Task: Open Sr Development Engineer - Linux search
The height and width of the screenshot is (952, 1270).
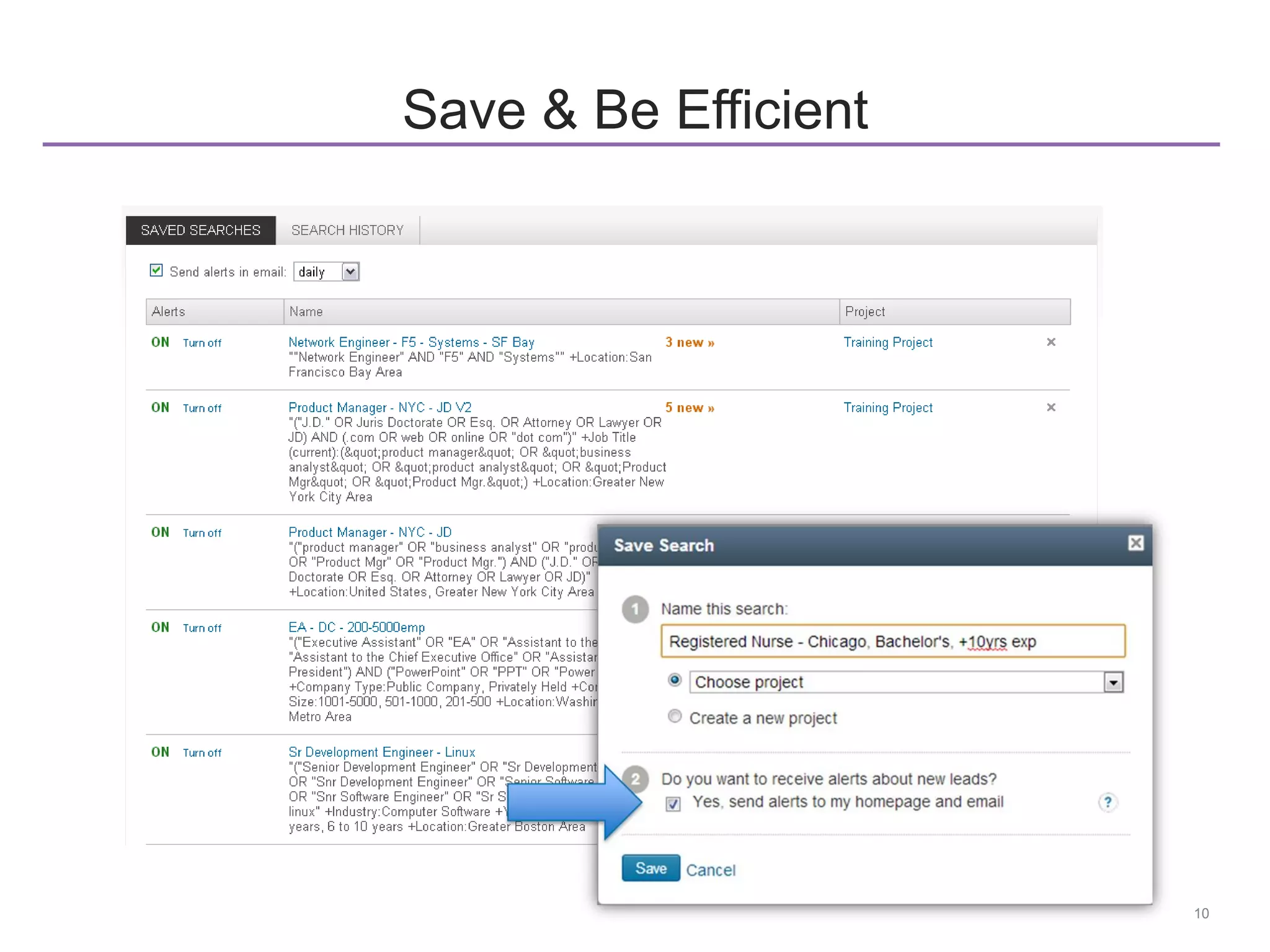Action: [x=381, y=752]
